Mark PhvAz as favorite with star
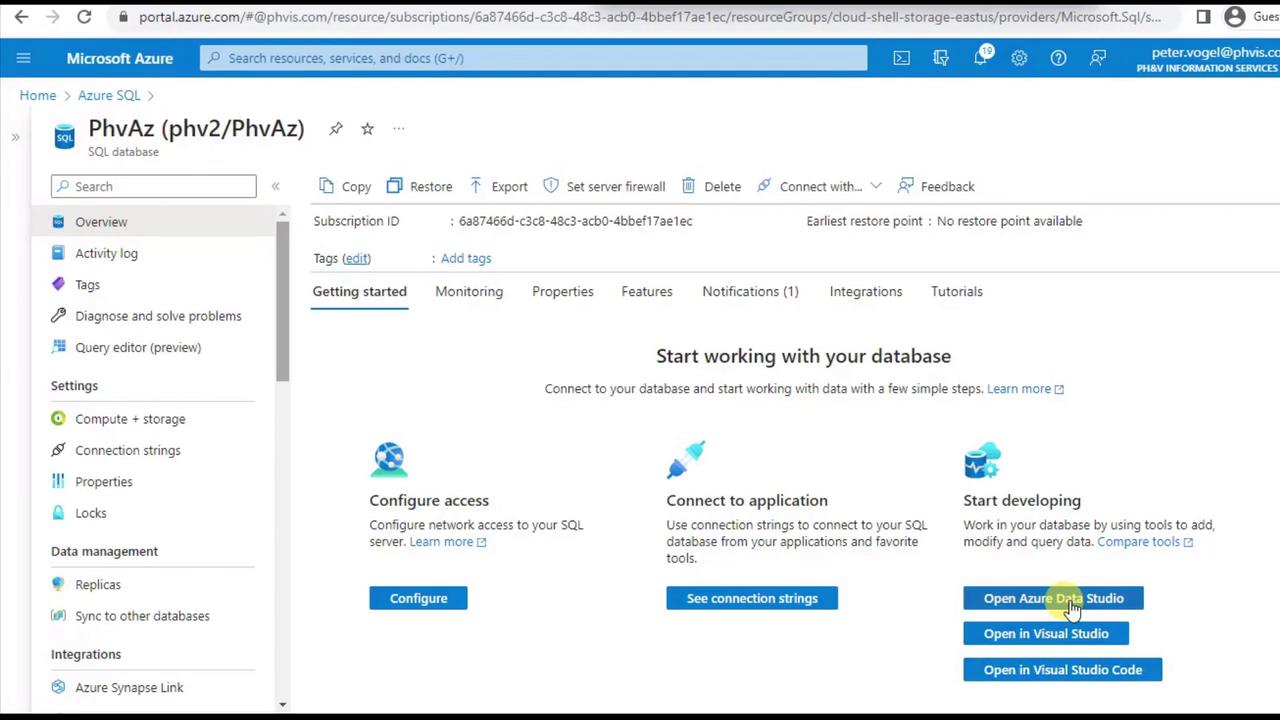 pyautogui.click(x=367, y=128)
